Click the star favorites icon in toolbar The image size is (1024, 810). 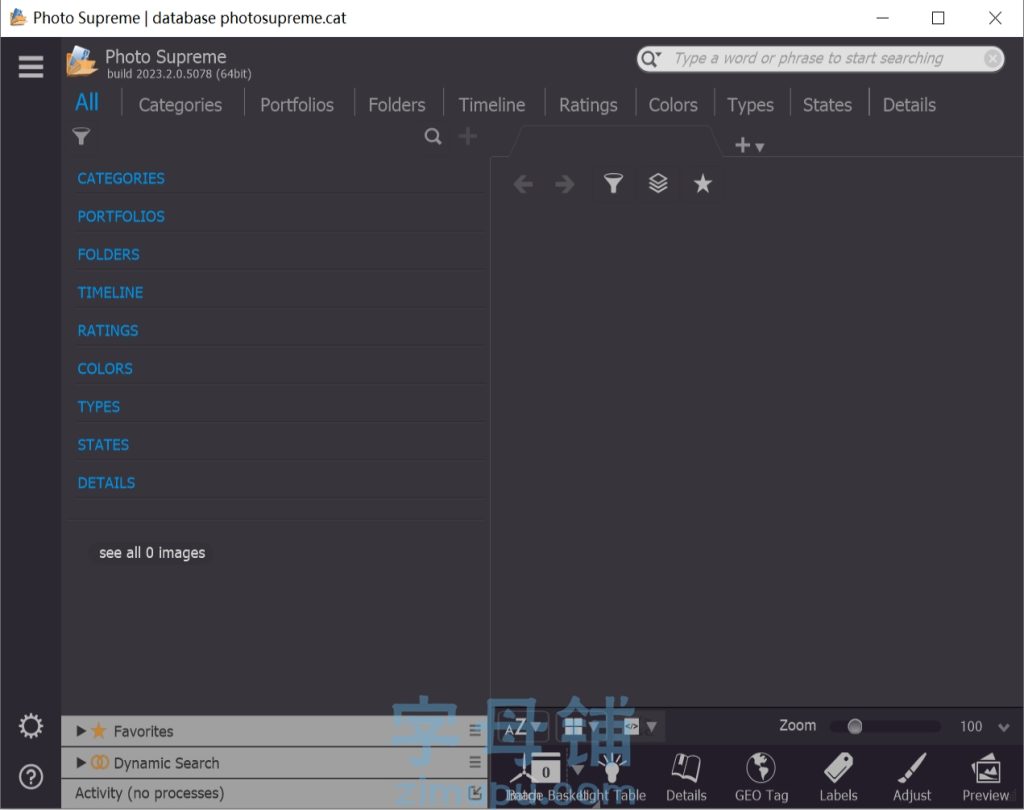(703, 184)
